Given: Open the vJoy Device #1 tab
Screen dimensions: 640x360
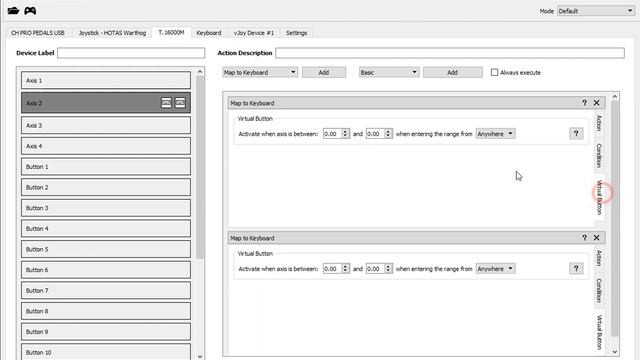Looking at the screenshot, I should pyautogui.click(x=253, y=33).
